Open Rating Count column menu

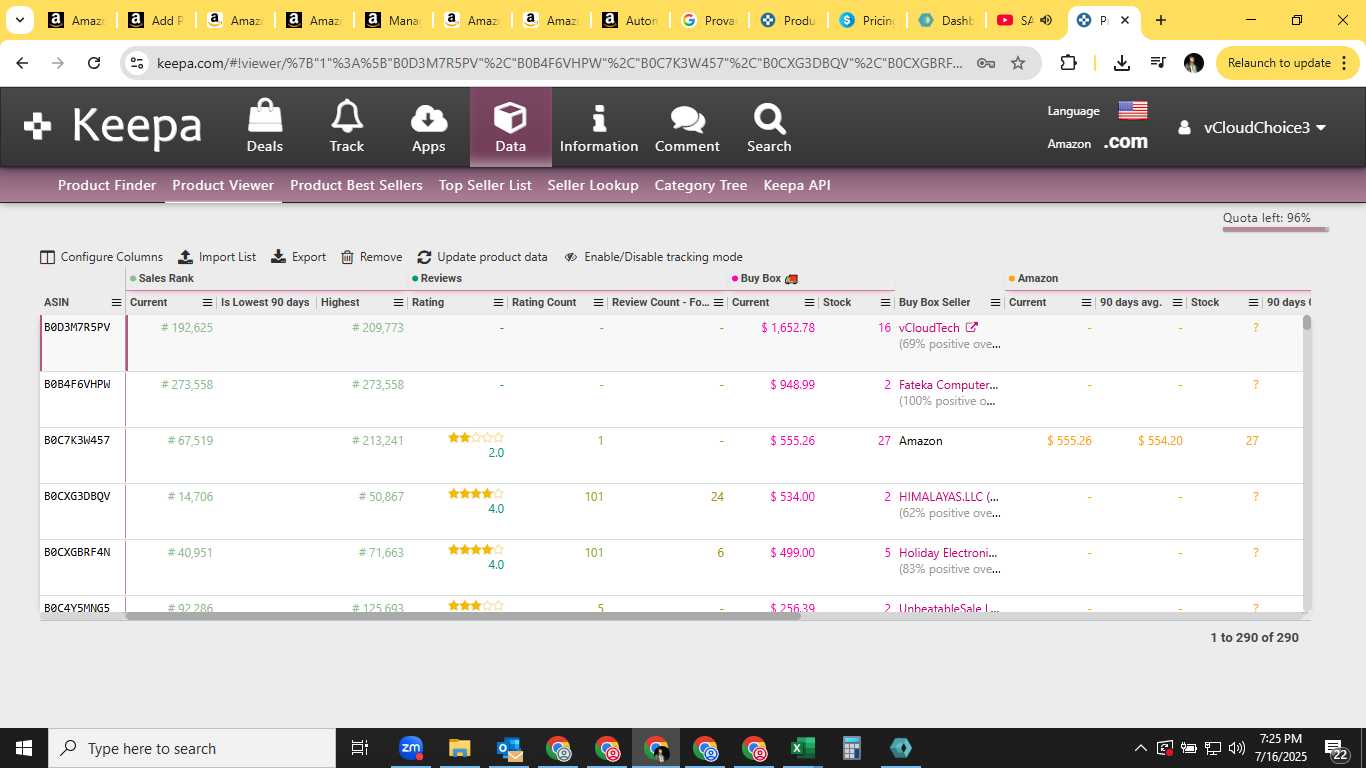(599, 303)
